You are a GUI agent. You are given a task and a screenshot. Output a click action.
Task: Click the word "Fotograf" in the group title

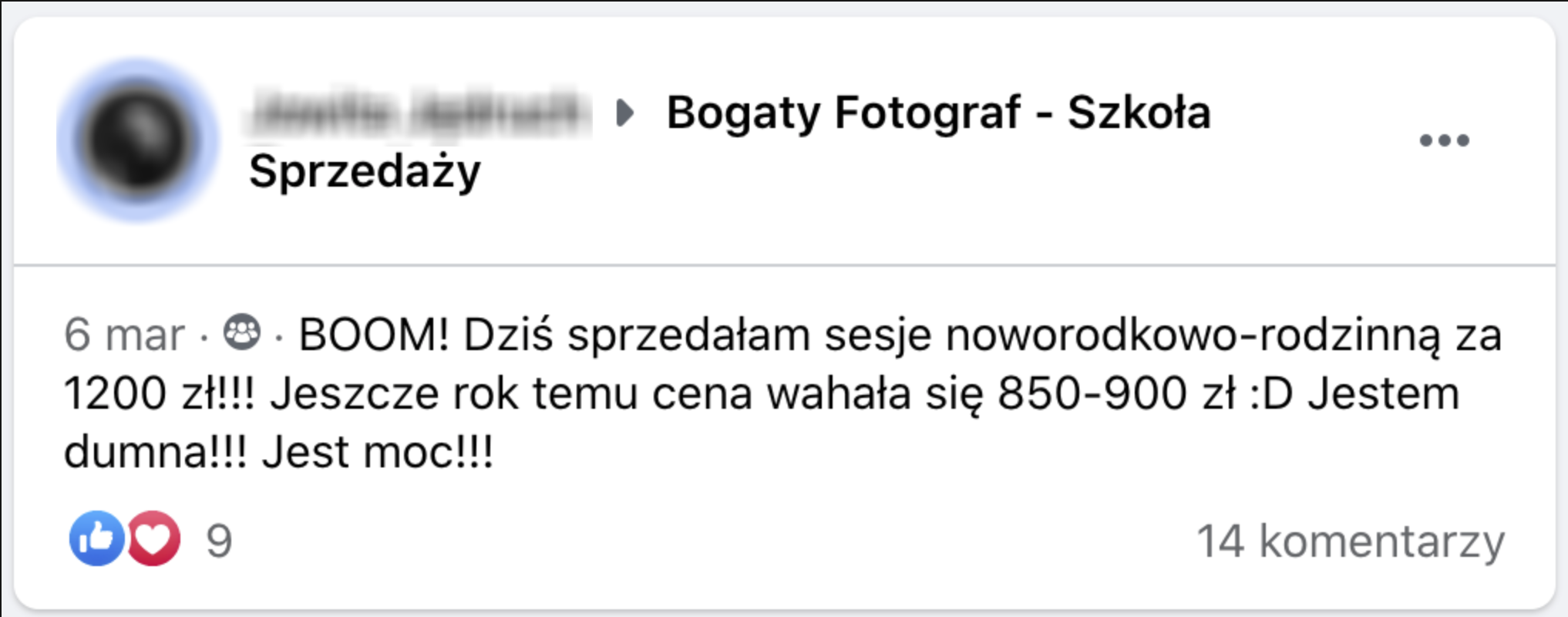click(927, 114)
